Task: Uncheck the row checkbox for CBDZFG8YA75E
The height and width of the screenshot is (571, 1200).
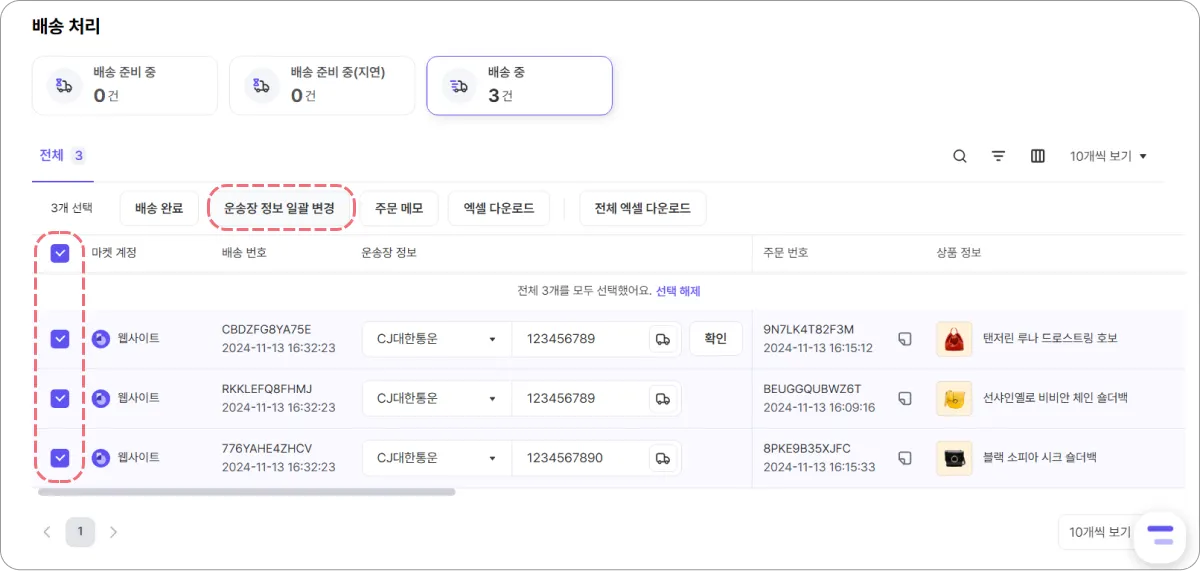Action: click(60, 339)
